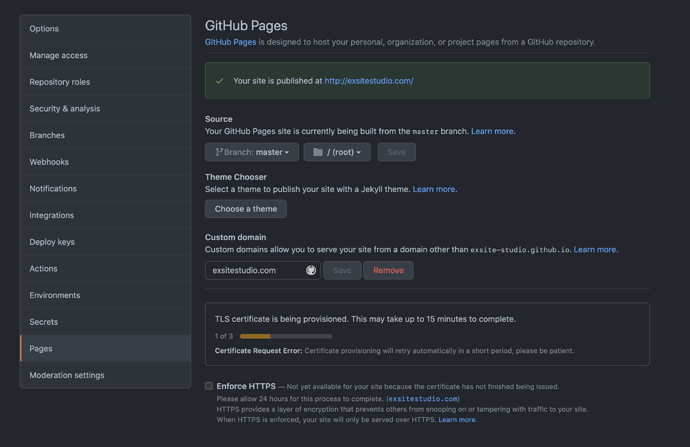
Task: Open Moderation settings in sidebar
Action: pyautogui.click(x=105, y=375)
